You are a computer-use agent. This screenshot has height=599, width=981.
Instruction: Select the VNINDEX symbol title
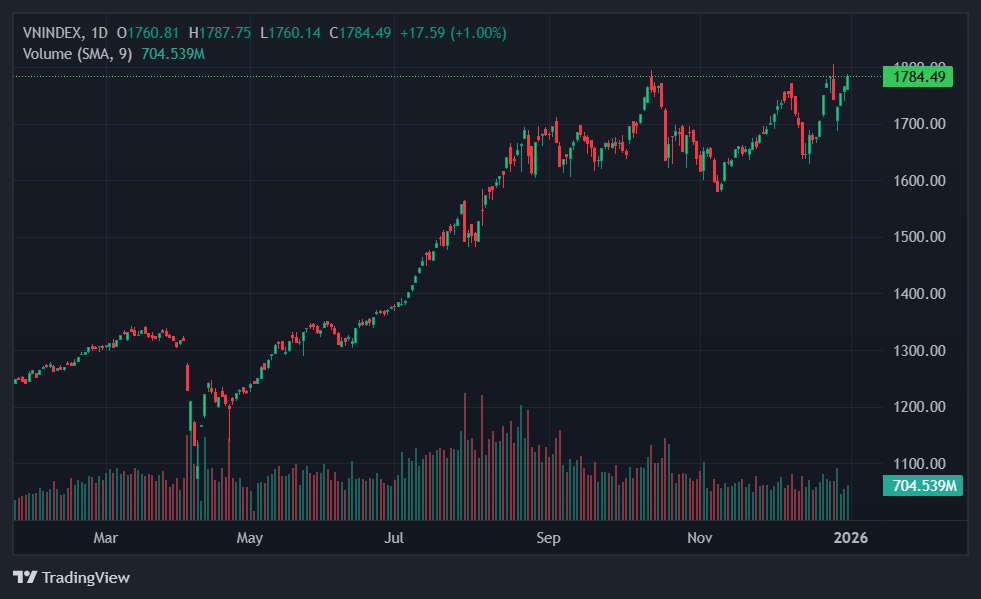pos(52,33)
